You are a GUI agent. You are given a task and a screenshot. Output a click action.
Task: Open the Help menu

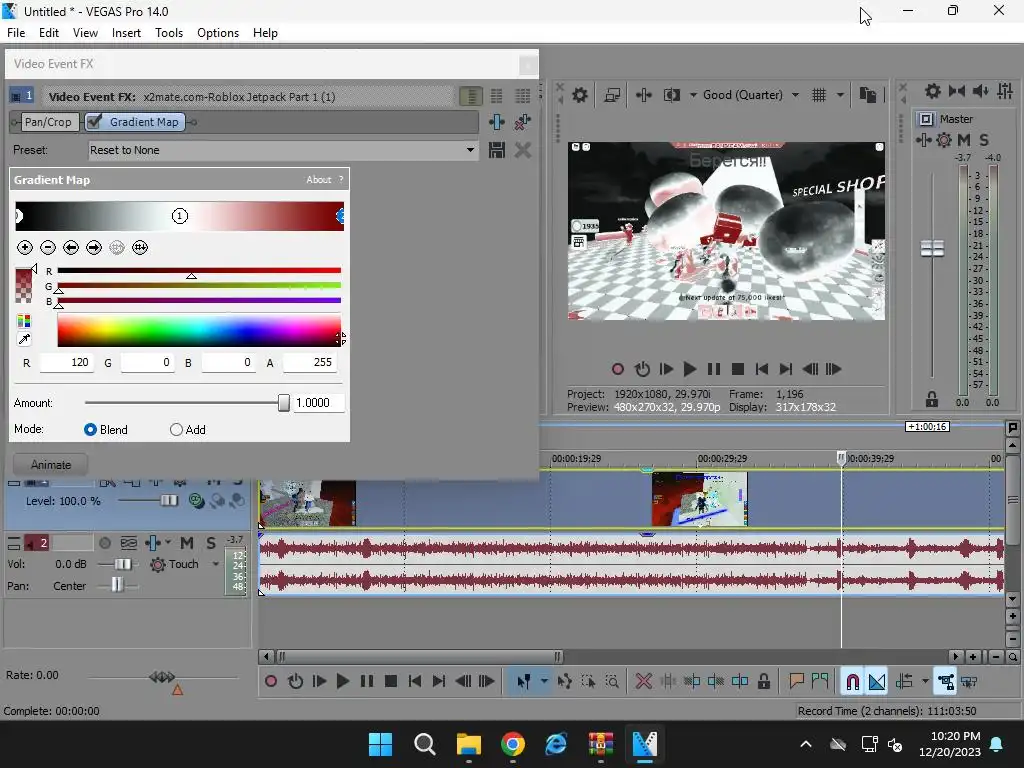[265, 33]
